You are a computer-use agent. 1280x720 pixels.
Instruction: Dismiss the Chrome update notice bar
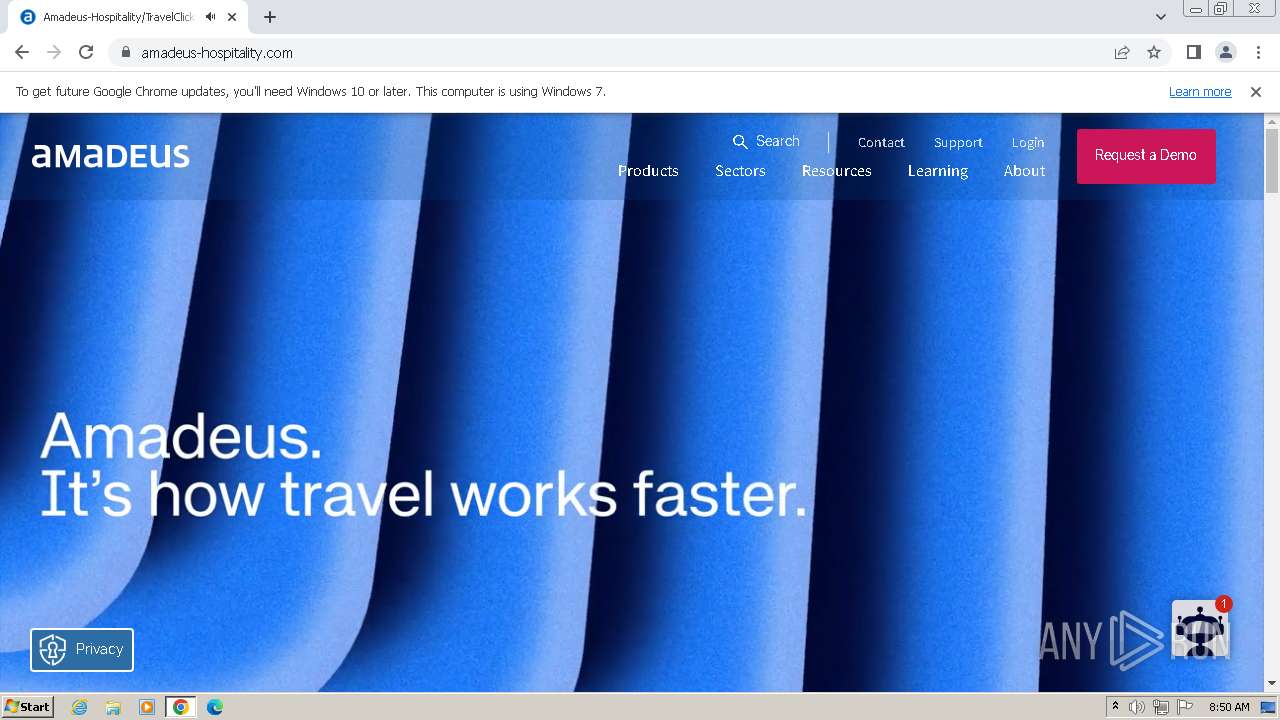coord(1256,92)
